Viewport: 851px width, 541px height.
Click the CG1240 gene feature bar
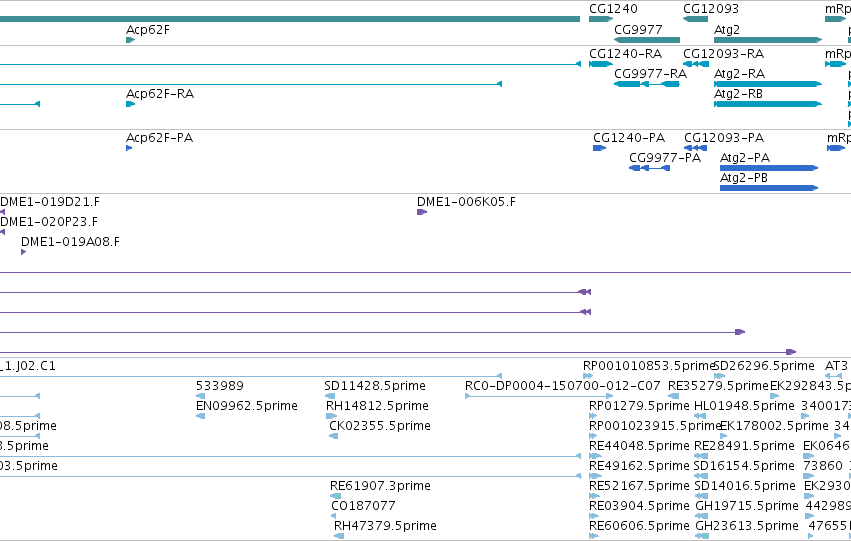(601, 19)
